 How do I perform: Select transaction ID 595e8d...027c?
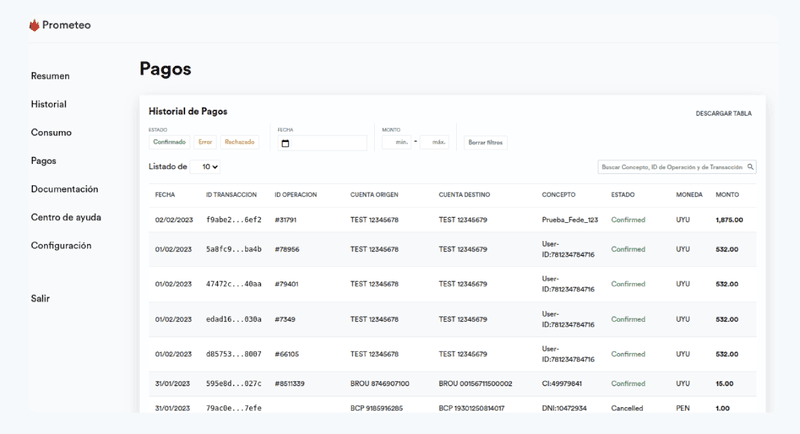coord(234,384)
